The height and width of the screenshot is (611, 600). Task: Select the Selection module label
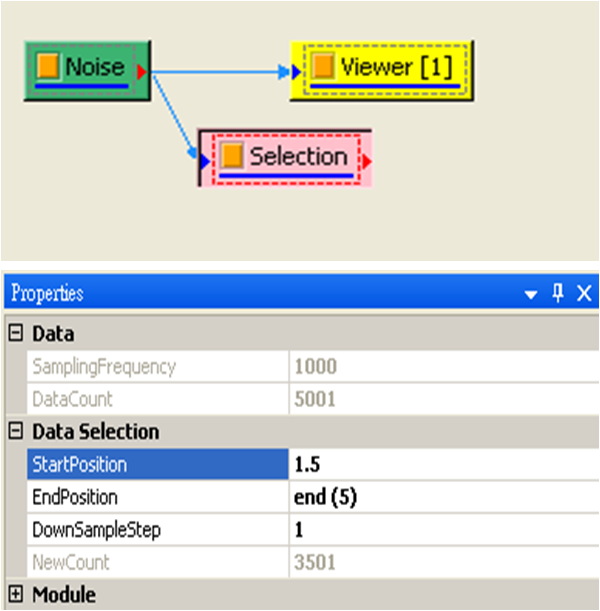pos(298,156)
